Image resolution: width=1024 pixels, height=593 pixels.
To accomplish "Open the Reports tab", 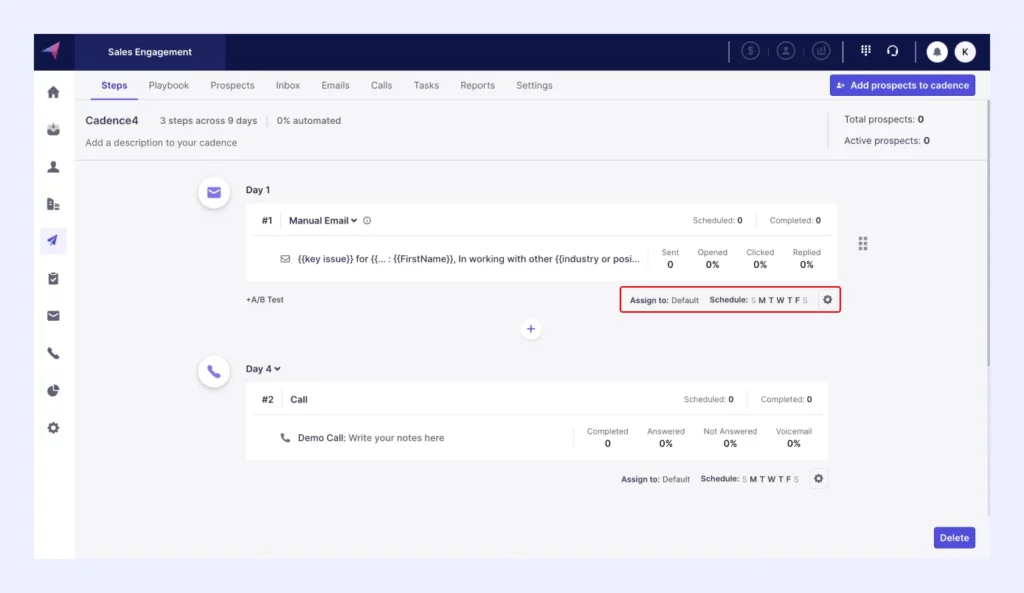I will (477, 86).
